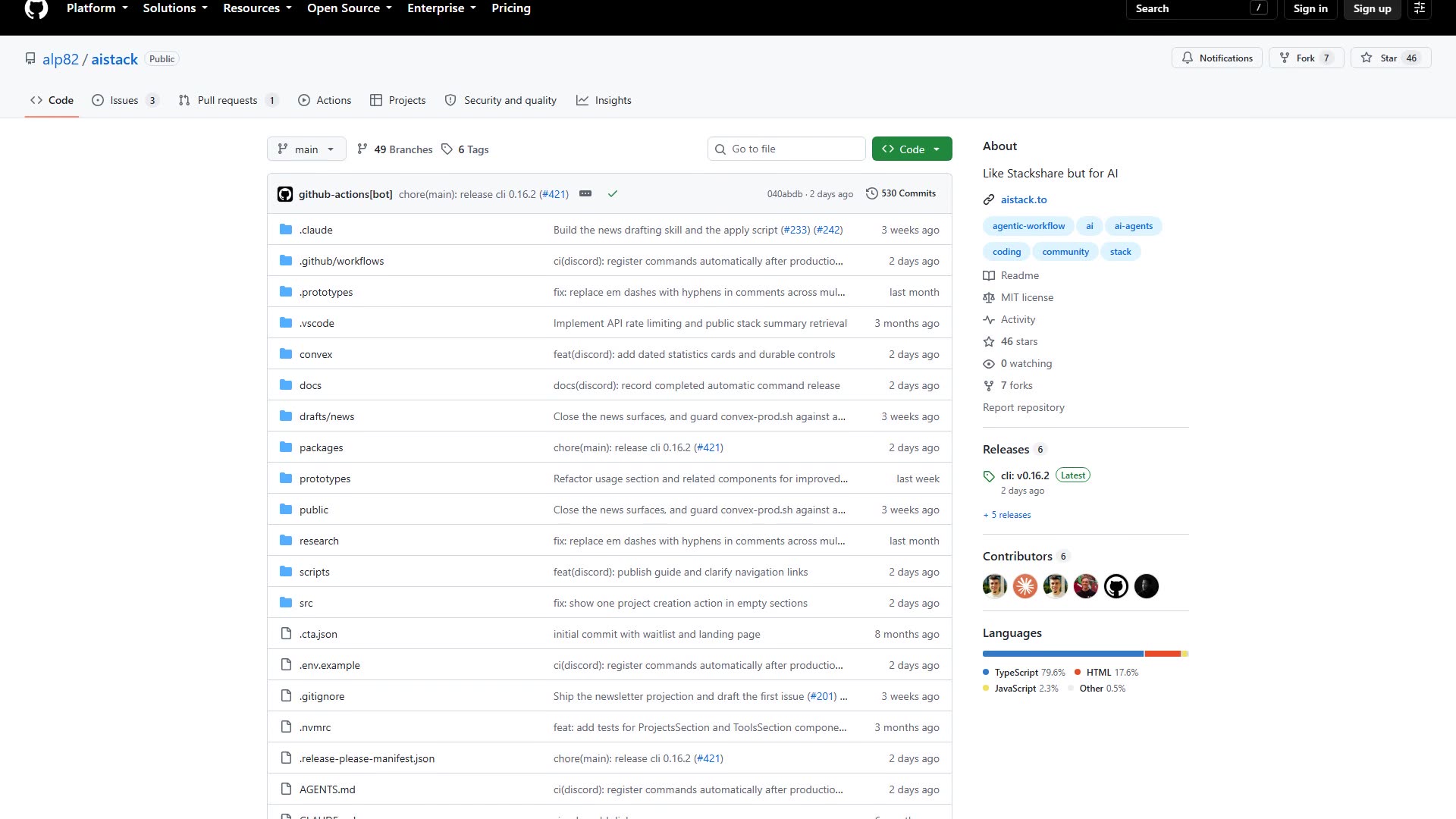The height and width of the screenshot is (819, 1456).
Task: Switch to the Pull requests tab
Action: 228,100
